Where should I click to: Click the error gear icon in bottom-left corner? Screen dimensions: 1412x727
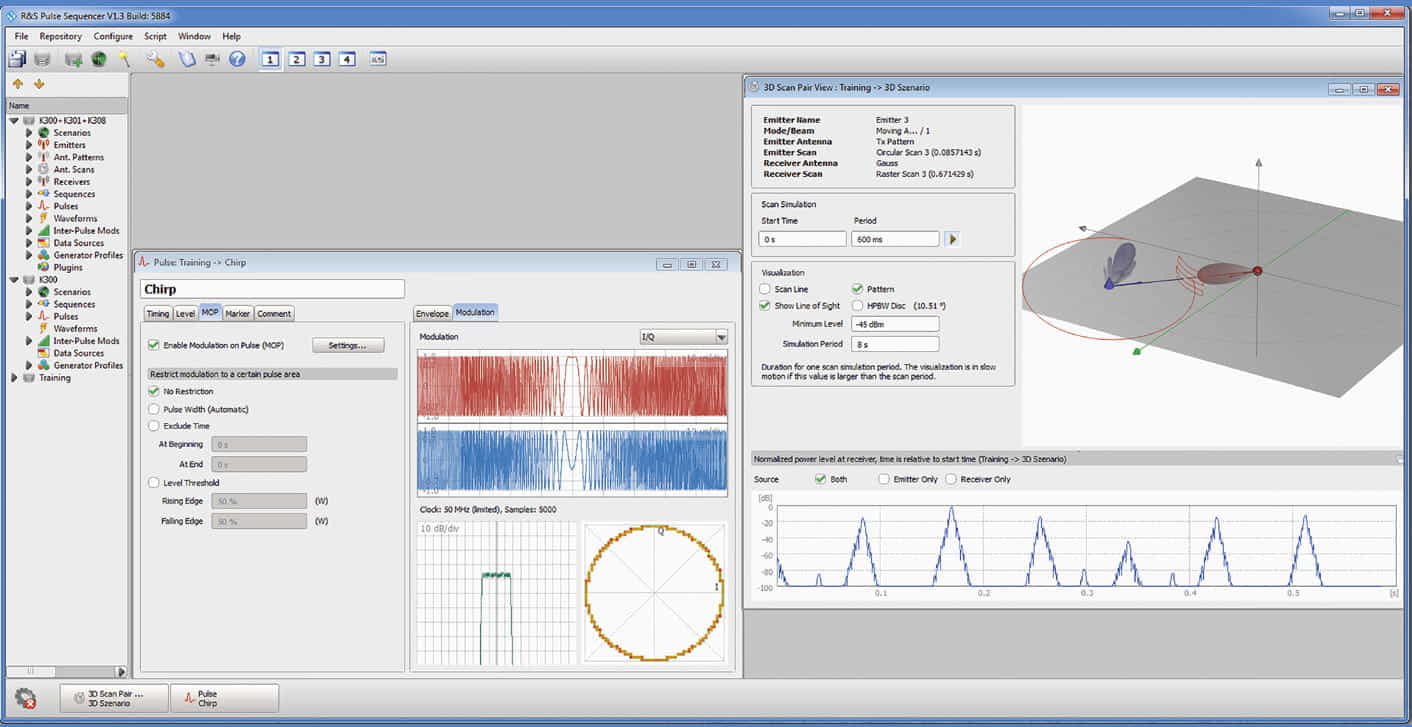coord(26,698)
